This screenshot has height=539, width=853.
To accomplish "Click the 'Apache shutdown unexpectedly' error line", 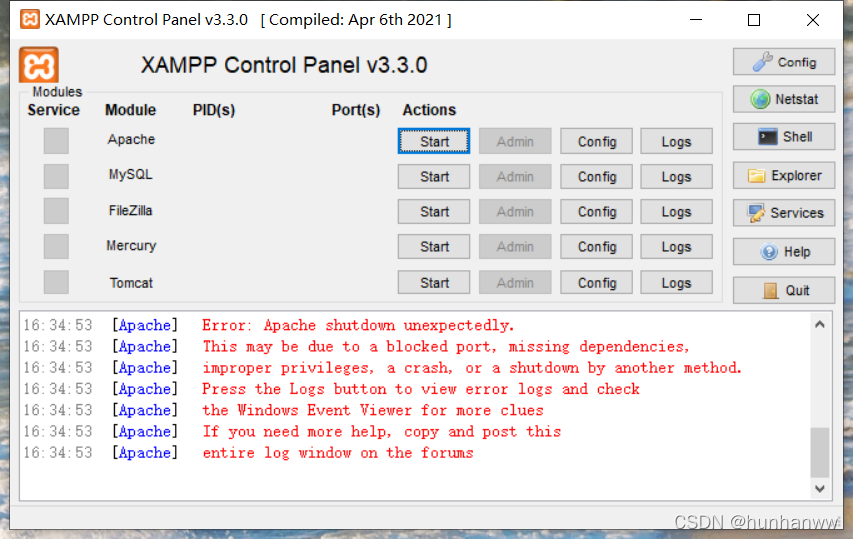I will (x=358, y=325).
